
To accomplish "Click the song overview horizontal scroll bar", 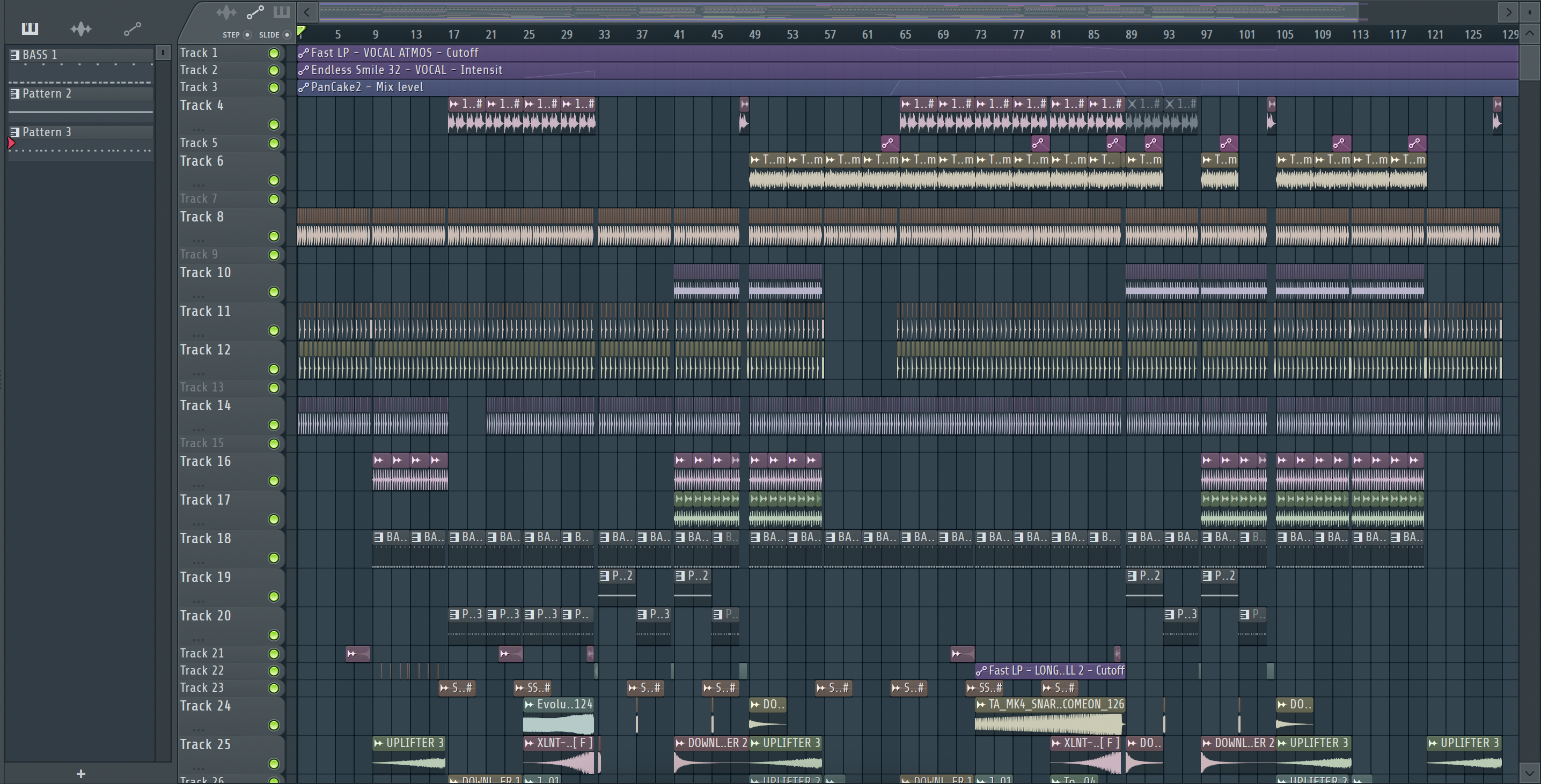I will (x=839, y=11).
